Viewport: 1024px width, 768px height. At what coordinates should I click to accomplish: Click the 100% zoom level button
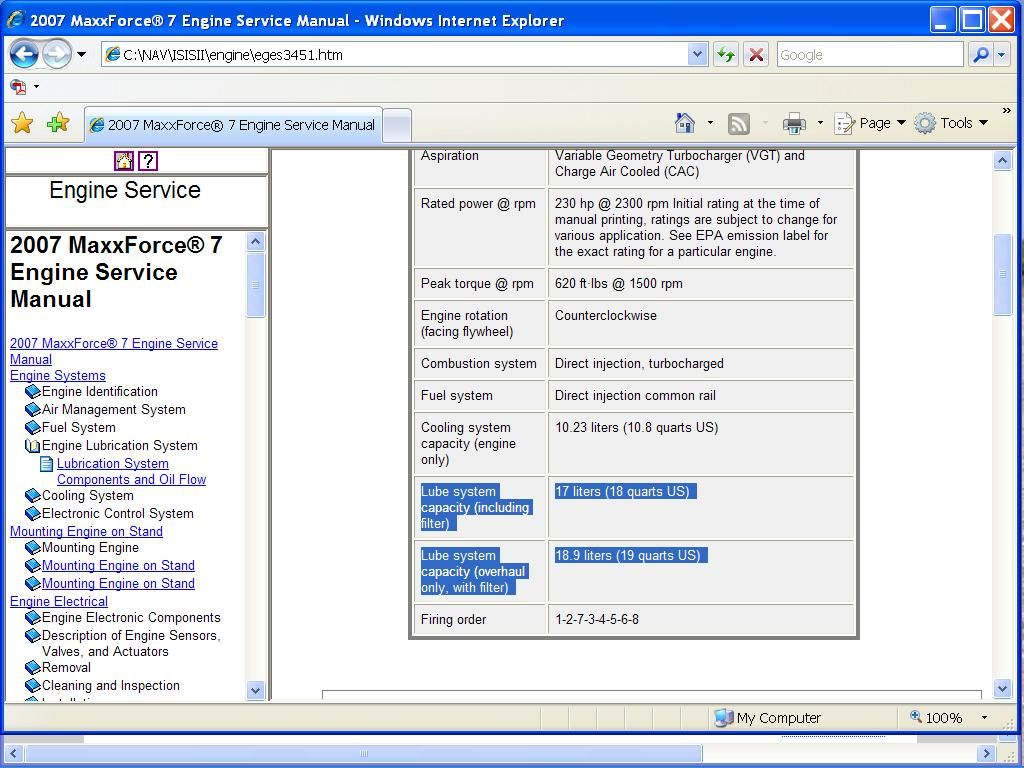[936, 718]
